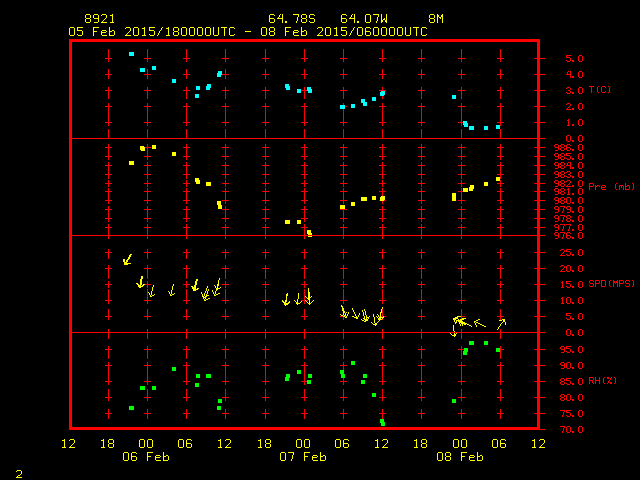Select the 06 Feb date label

(x=146, y=456)
